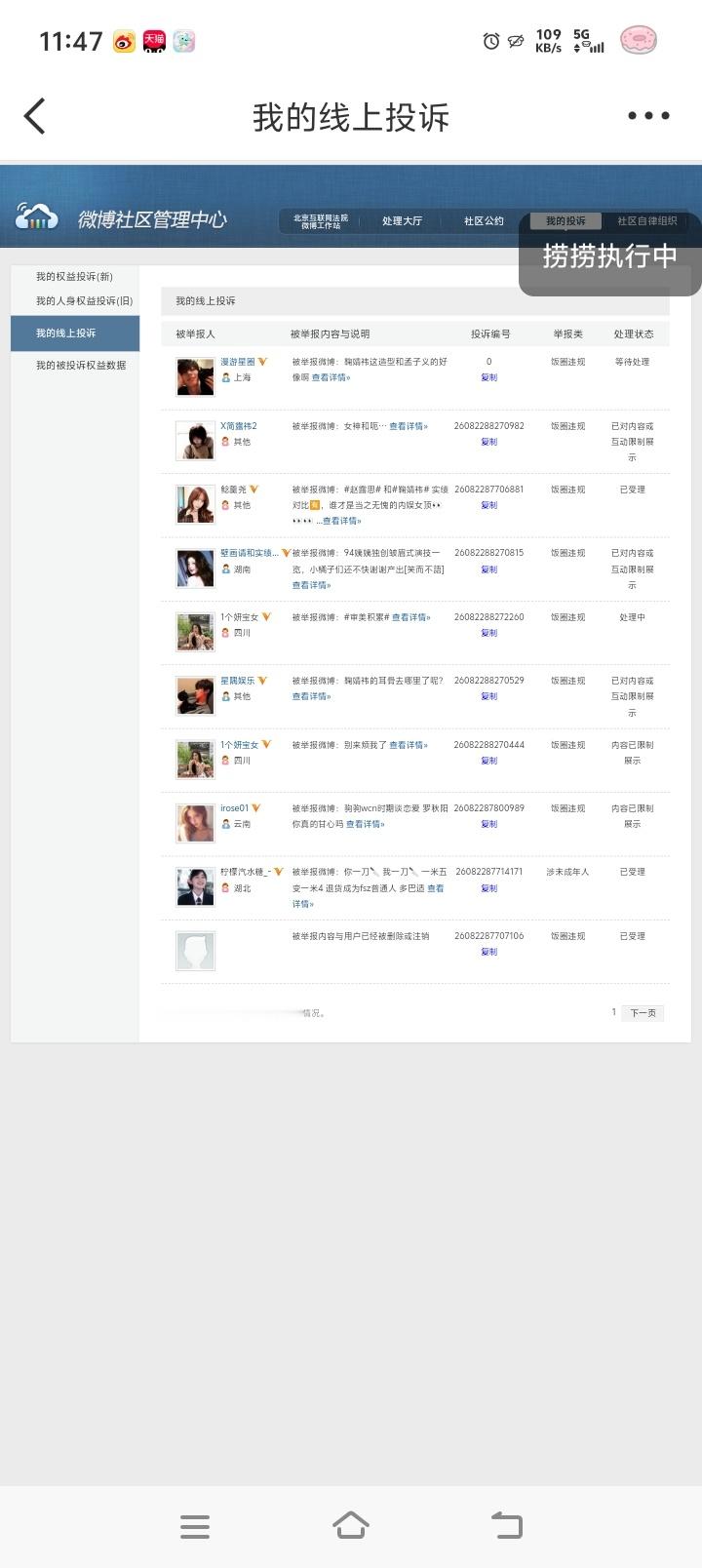Open X简露祎2 user profile link
This screenshot has width=702, height=1568.
click(x=239, y=426)
